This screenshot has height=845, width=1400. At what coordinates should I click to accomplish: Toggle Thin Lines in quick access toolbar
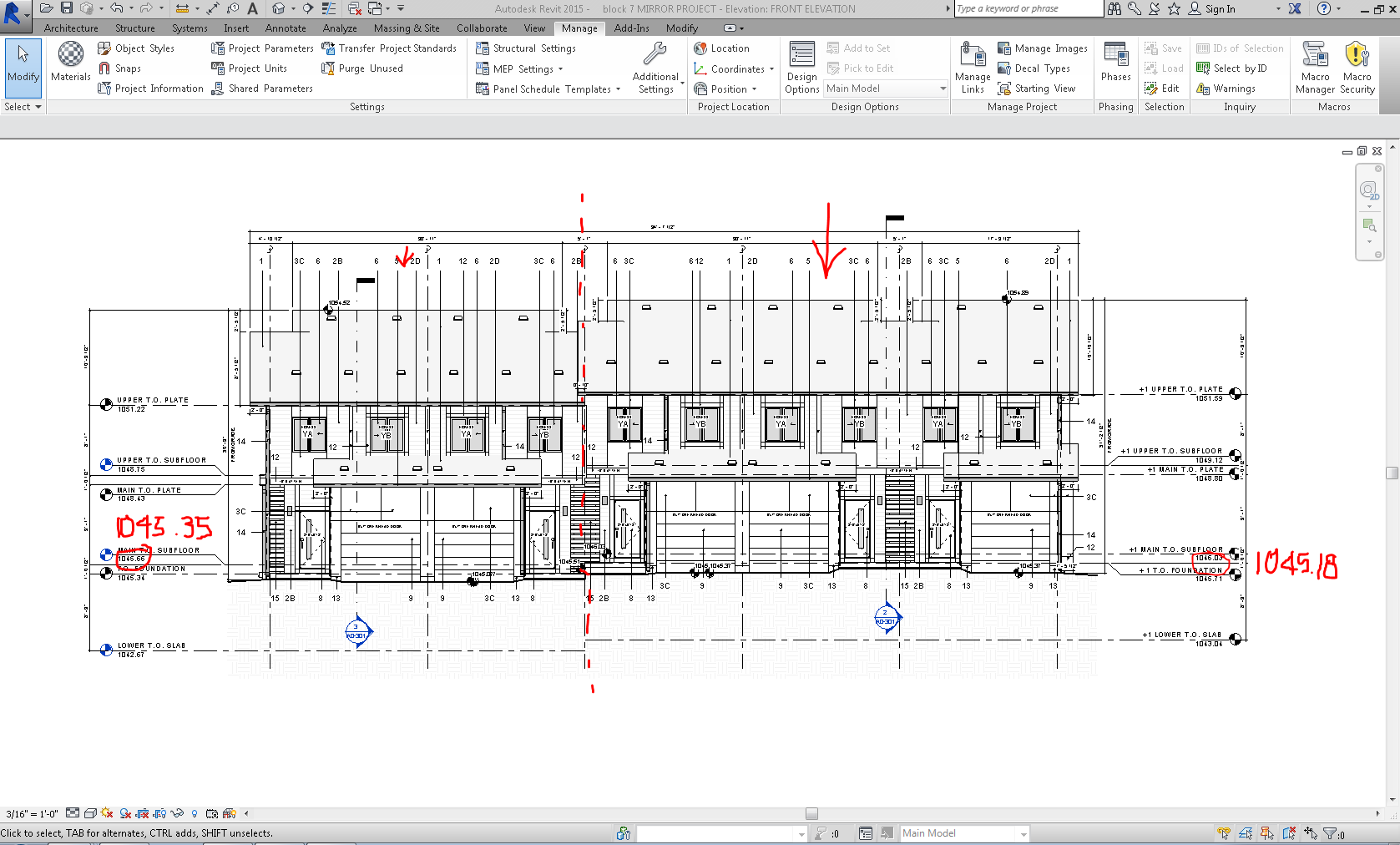[x=329, y=8]
